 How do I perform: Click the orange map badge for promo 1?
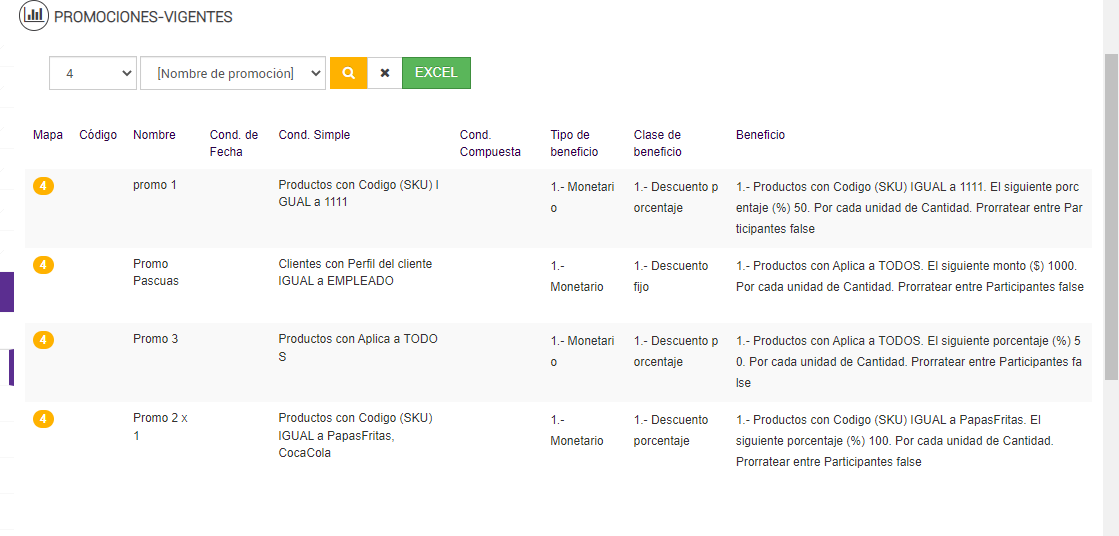click(43, 186)
